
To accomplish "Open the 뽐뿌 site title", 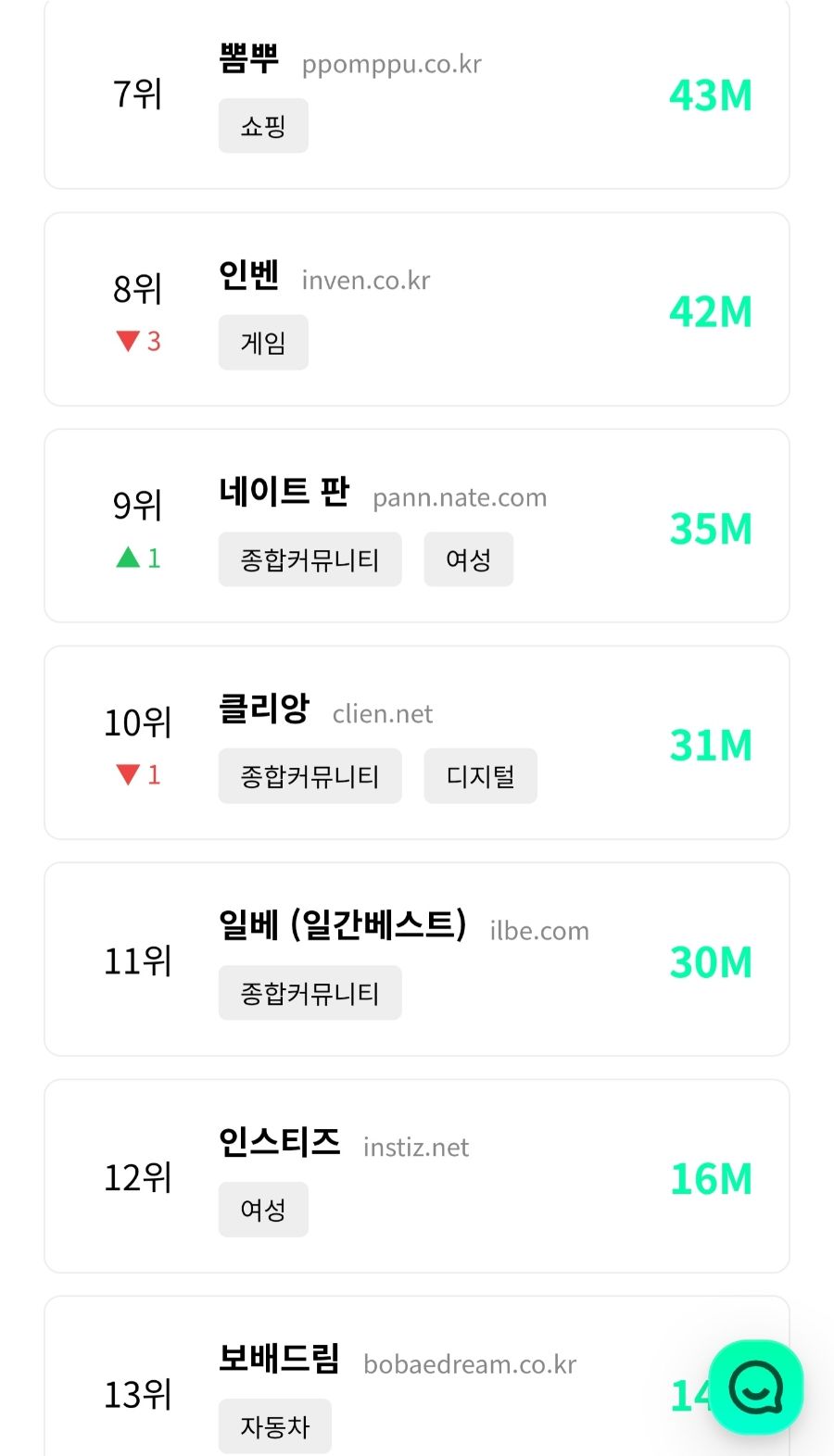I will [248, 58].
